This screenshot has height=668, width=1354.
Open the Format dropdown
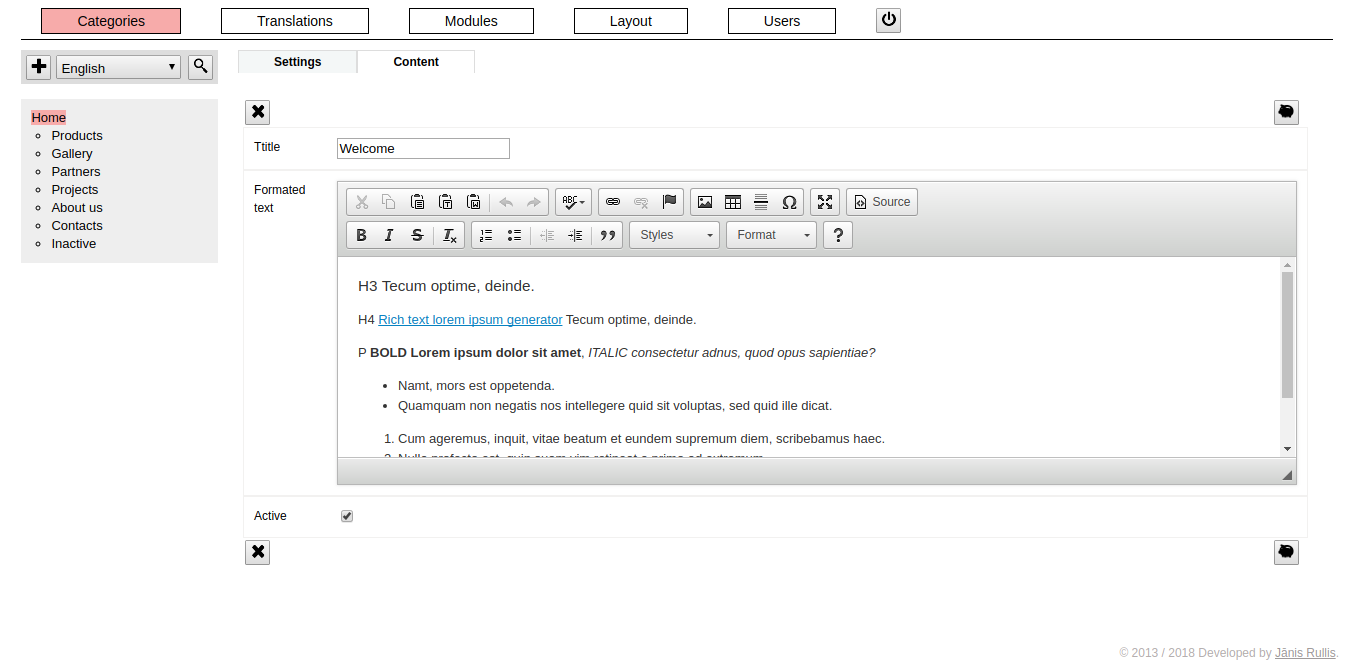click(771, 235)
